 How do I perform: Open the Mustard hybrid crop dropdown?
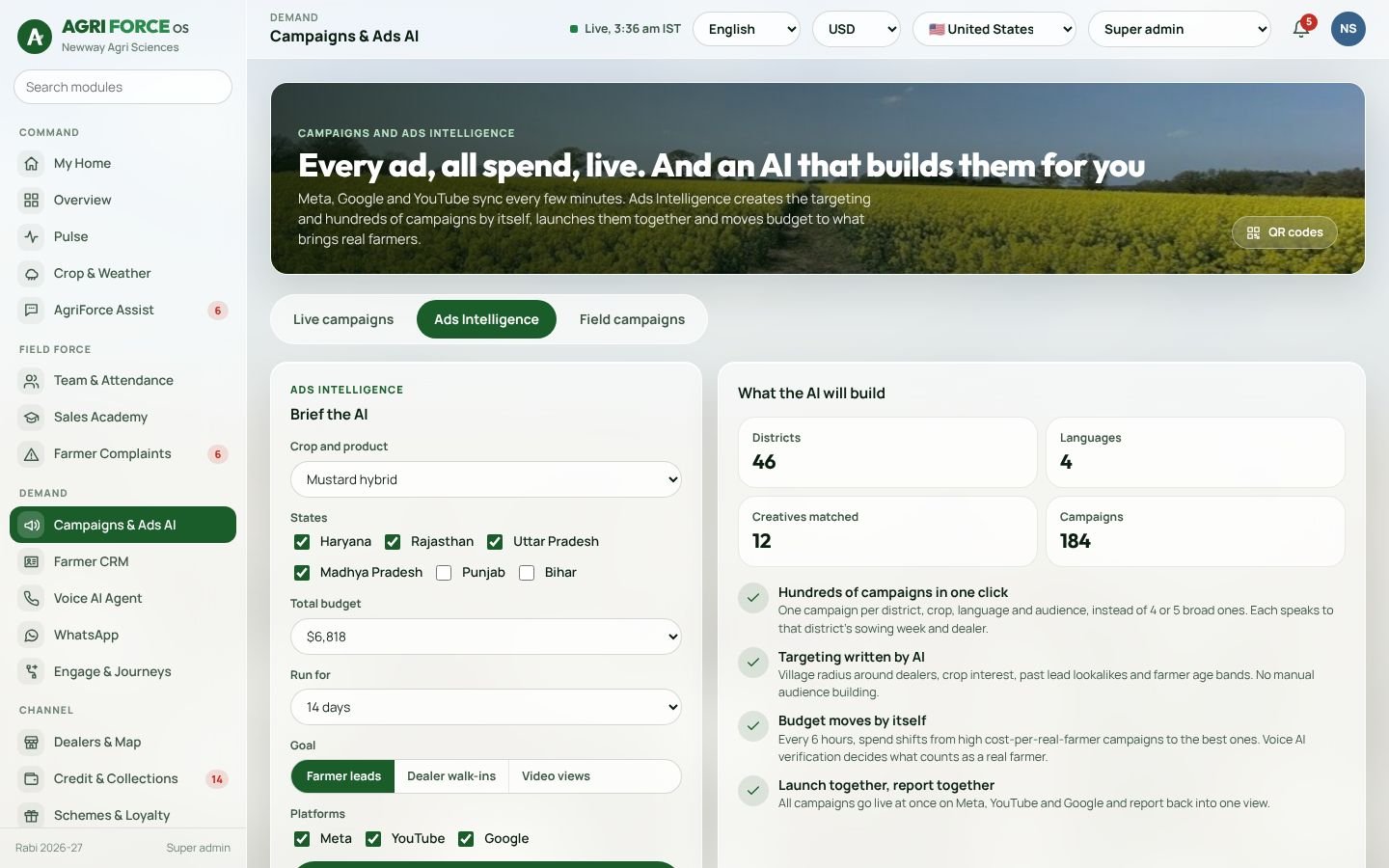486,479
